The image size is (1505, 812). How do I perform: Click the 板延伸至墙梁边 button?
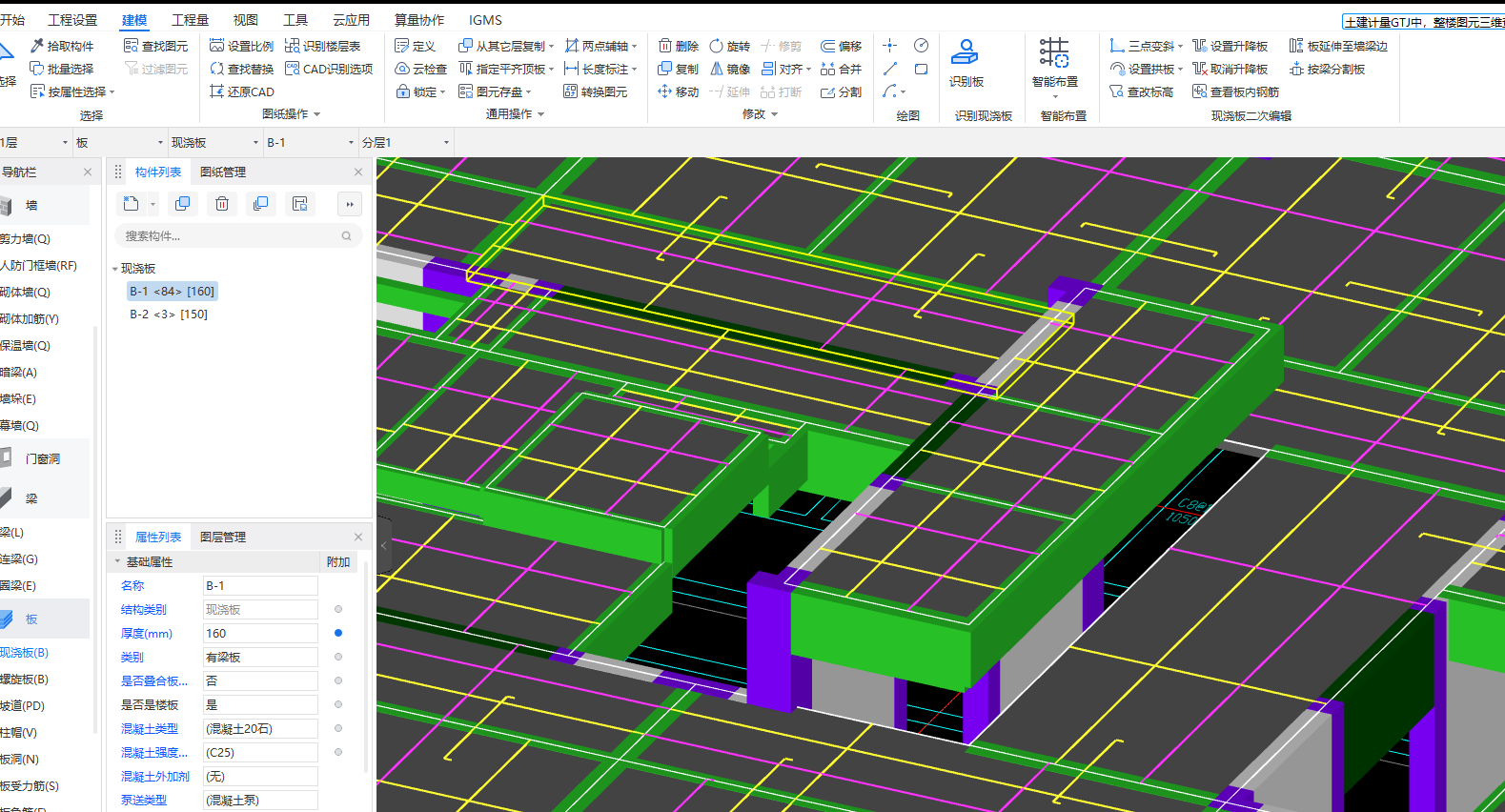(x=1338, y=46)
